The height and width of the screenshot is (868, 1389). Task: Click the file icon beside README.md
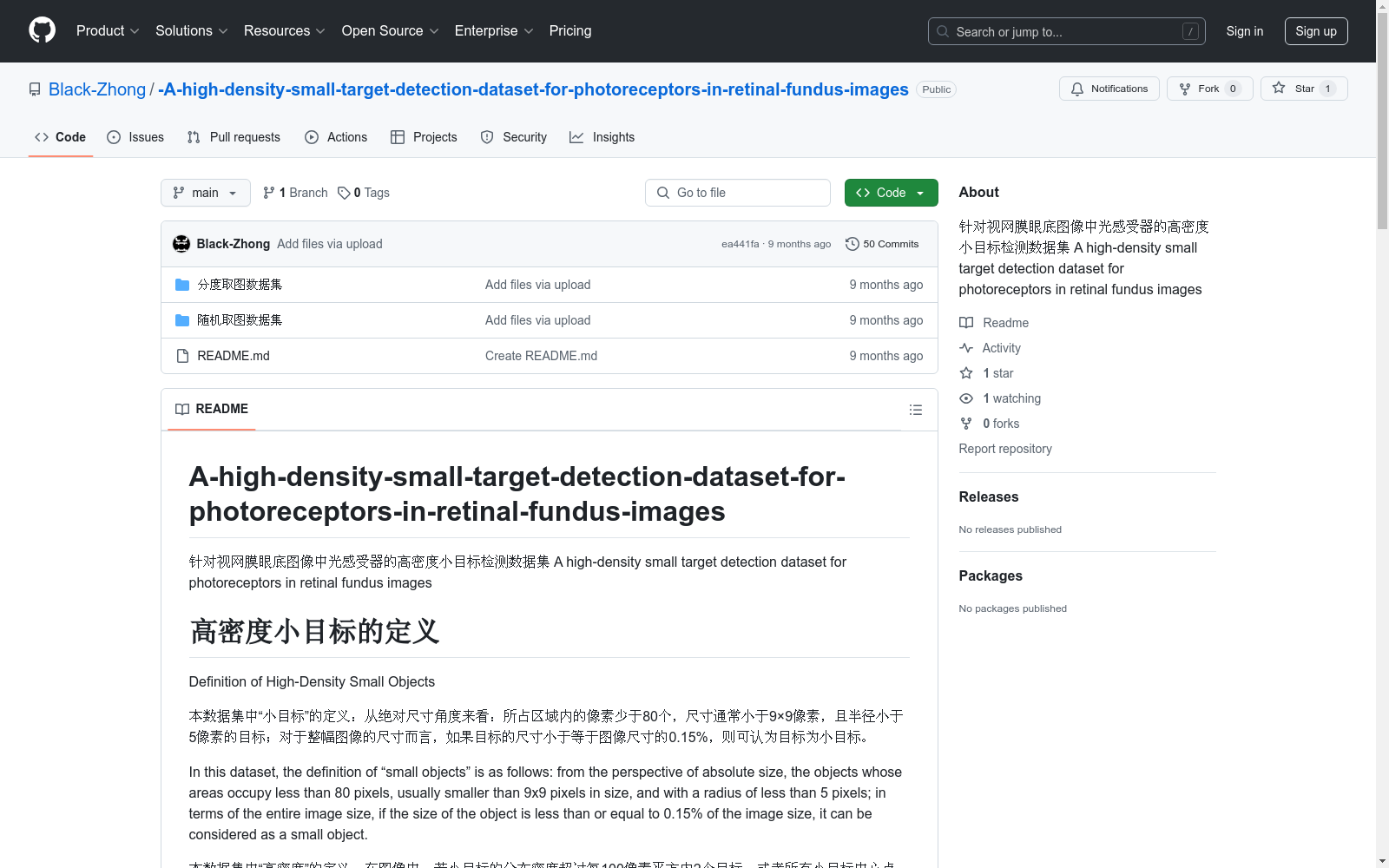click(182, 356)
